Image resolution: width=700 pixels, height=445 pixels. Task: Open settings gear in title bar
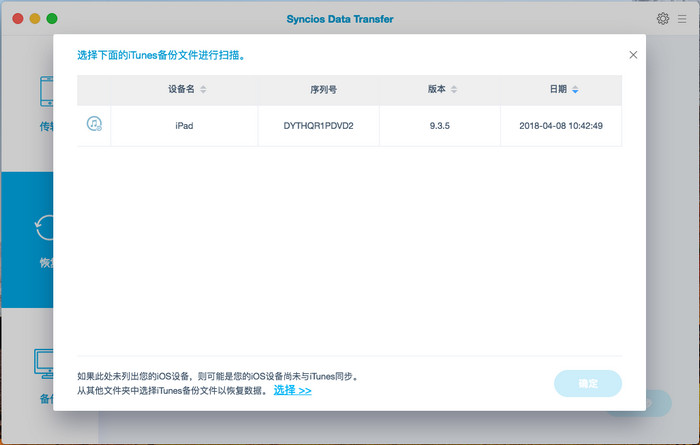662,19
